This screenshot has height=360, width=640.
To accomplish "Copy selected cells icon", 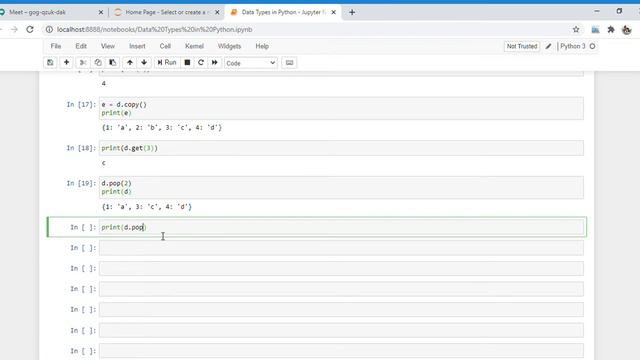I will 98,62.
